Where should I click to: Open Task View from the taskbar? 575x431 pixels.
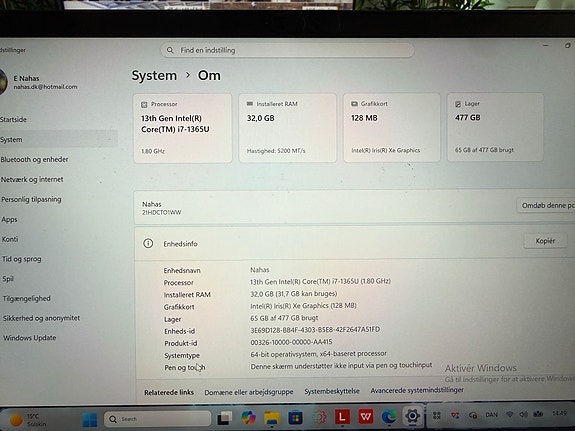pos(225,418)
